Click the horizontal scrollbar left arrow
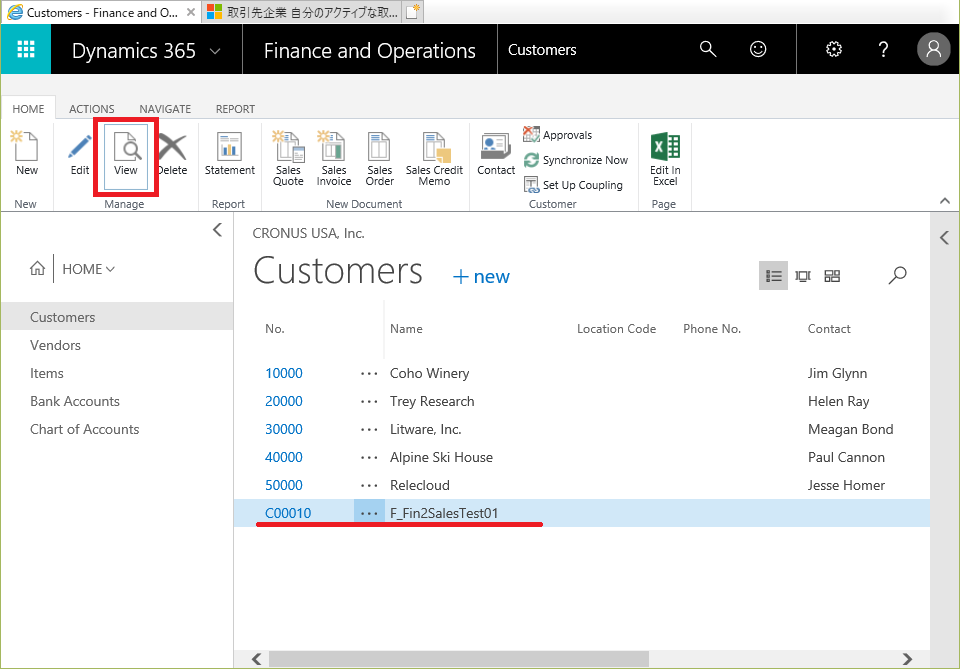The height and width of the screenshot is (669, 960). [x=257, y=659]
